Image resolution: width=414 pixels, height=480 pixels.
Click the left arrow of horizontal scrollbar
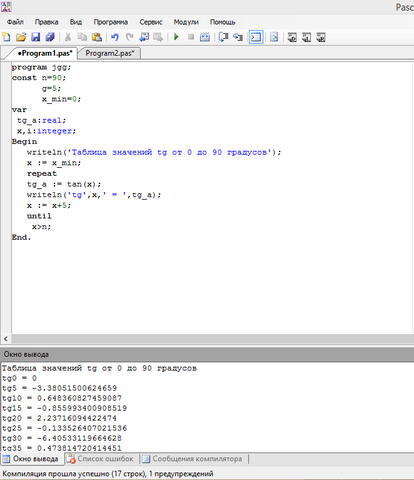tap(6, 339)
